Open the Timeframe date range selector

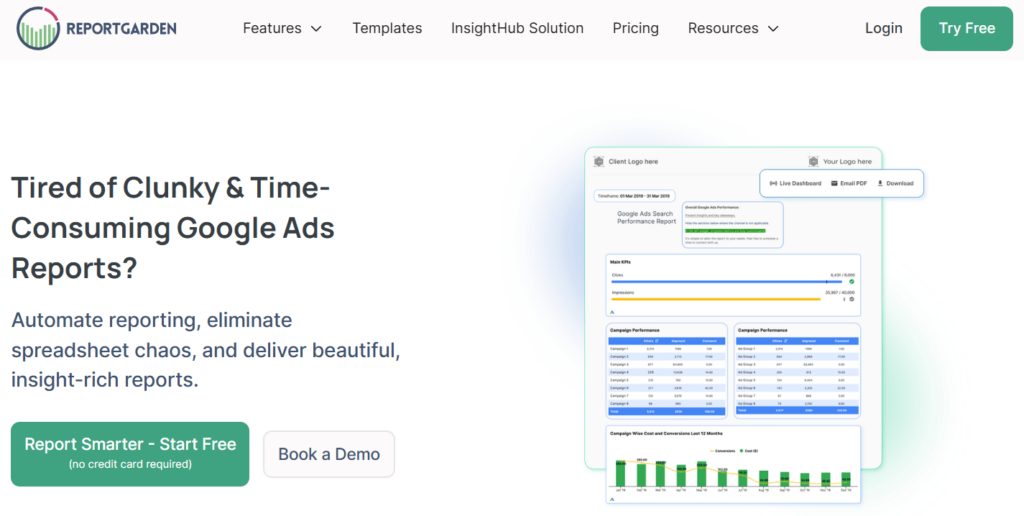click(634, 196)
